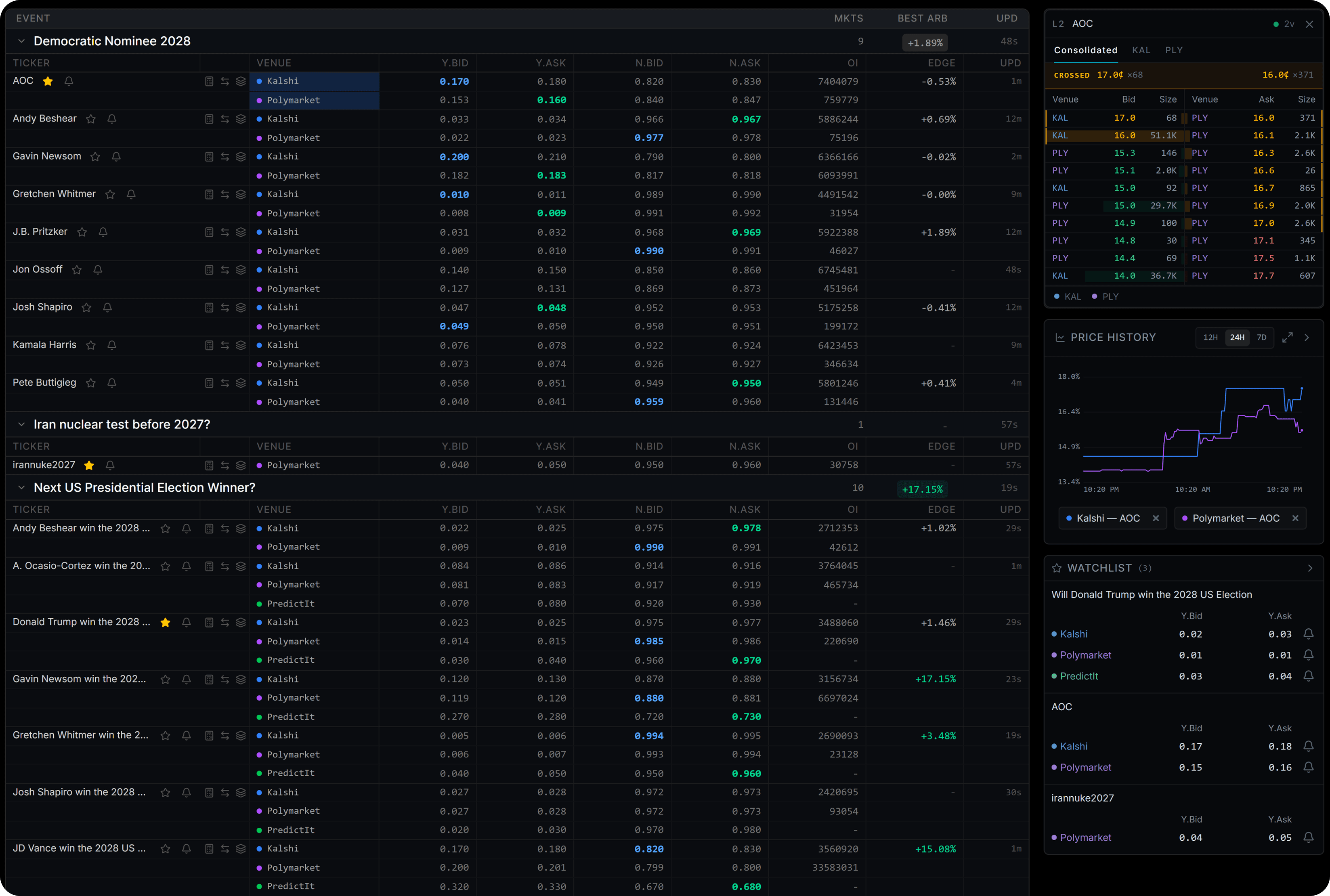The height and width of the screenshot is (896, 1330).
Task: Remove the Polymarket — AOC chart series
Action: pos(1295,518)
